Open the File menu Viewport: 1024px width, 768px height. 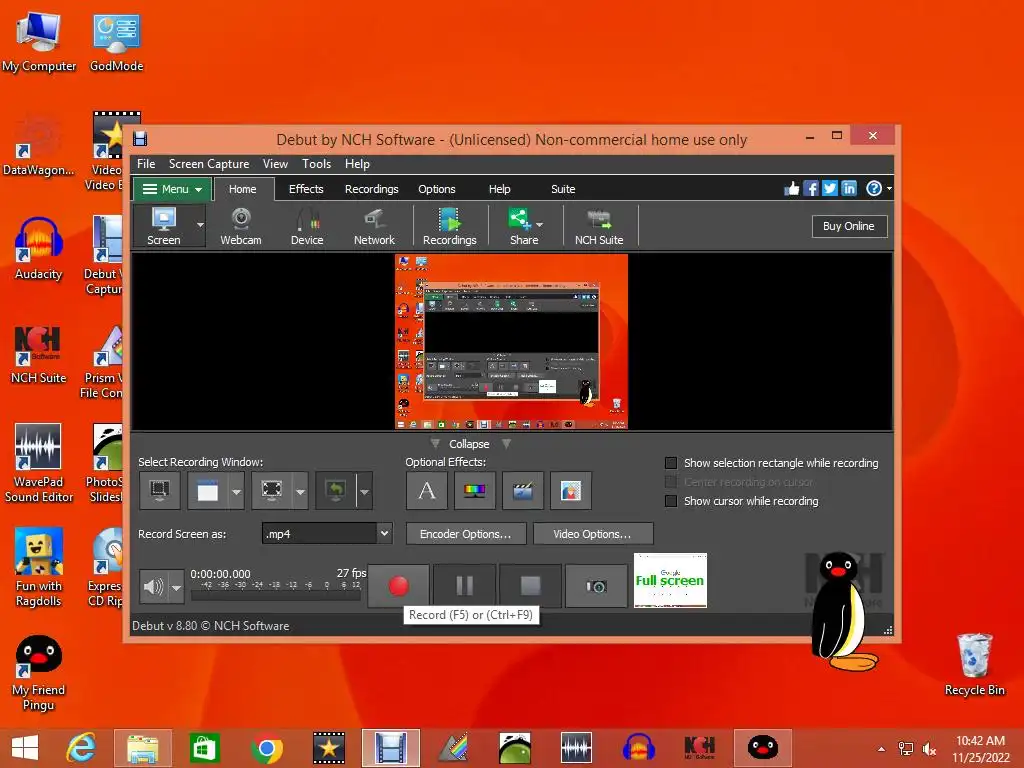pyautogui.click(x=146, y=164)
